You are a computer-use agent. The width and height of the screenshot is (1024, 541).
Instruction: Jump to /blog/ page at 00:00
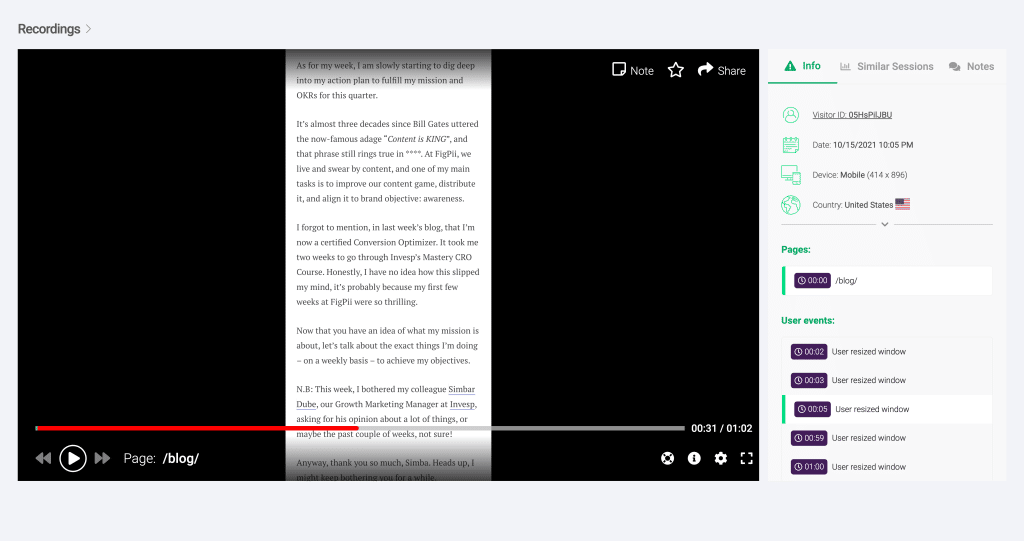(x=887, y=281)
